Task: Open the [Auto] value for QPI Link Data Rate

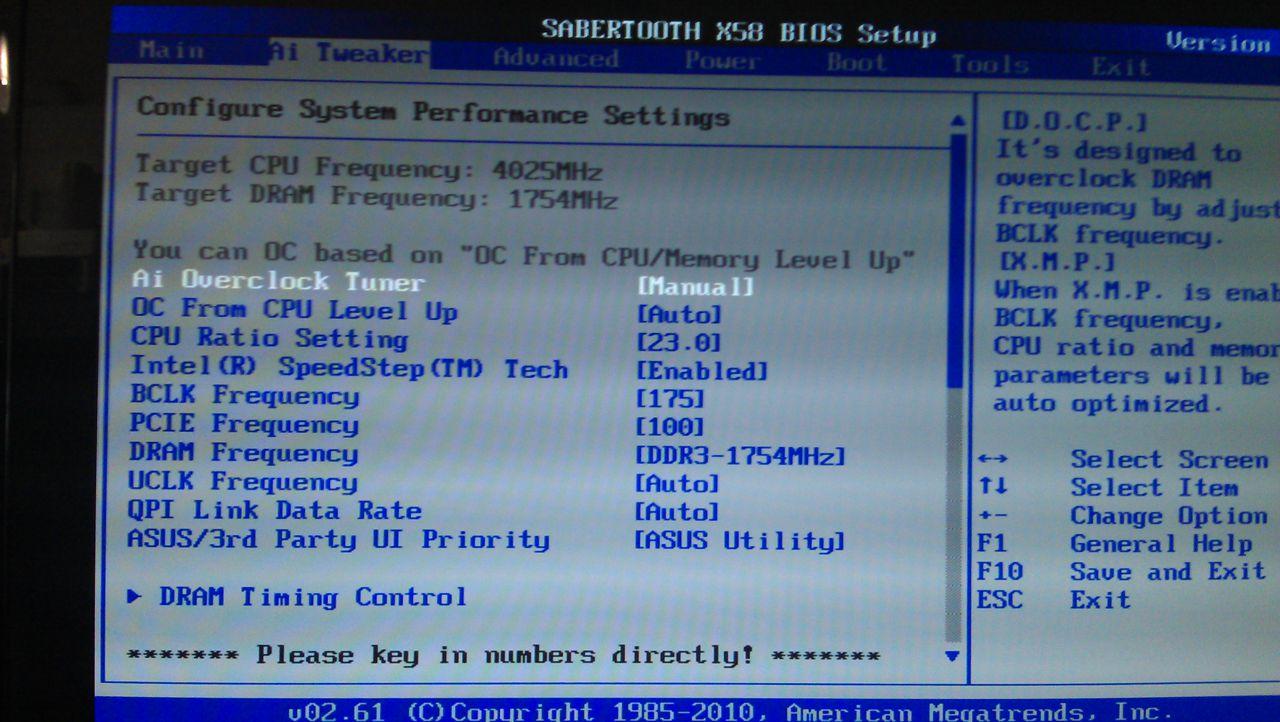Action: 677,512
